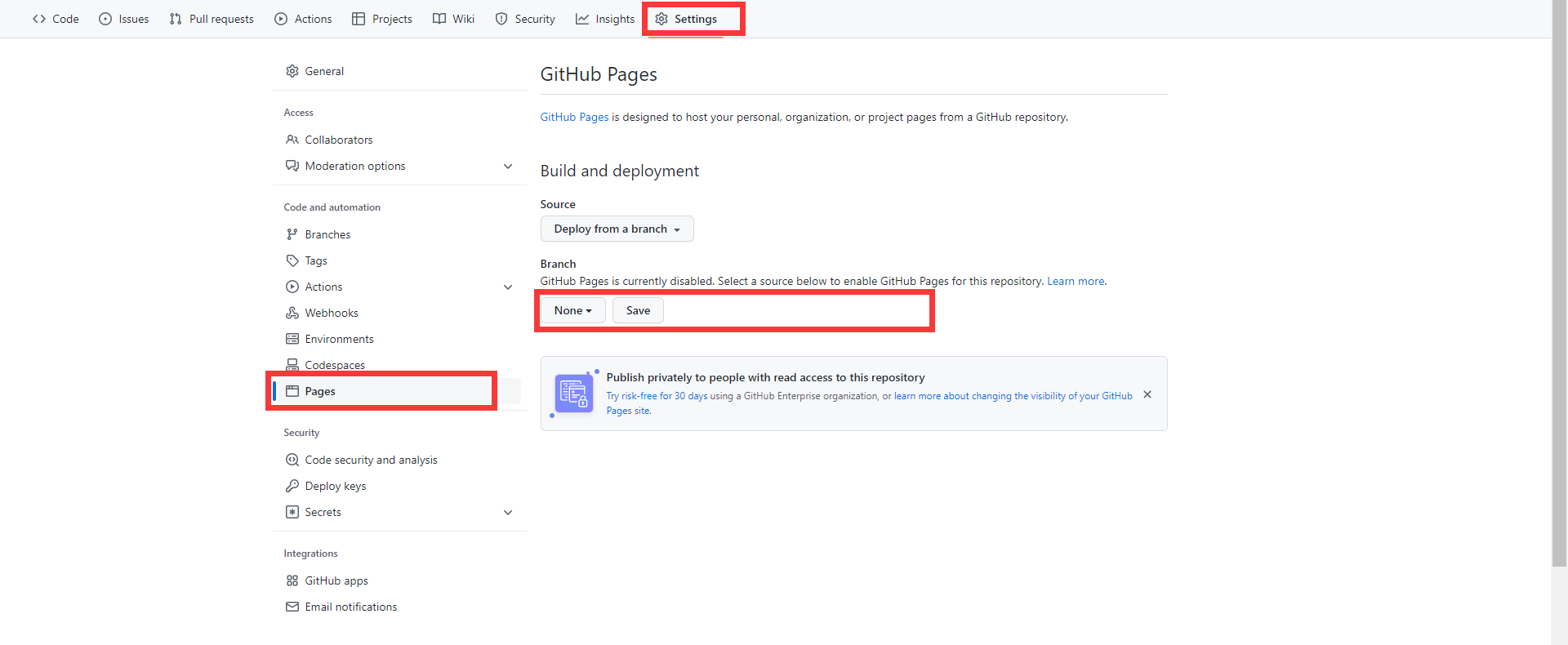Image resolution: width=1568 pixels, height=645 pixels.
Task: View the Insights tab
Action: pyautogui.click(x=605, y=19)
